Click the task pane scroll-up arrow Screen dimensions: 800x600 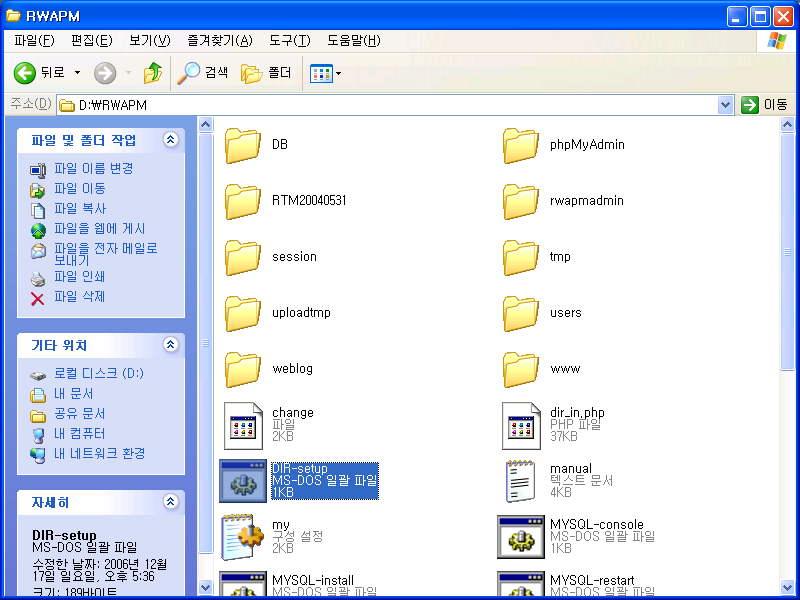205,124
